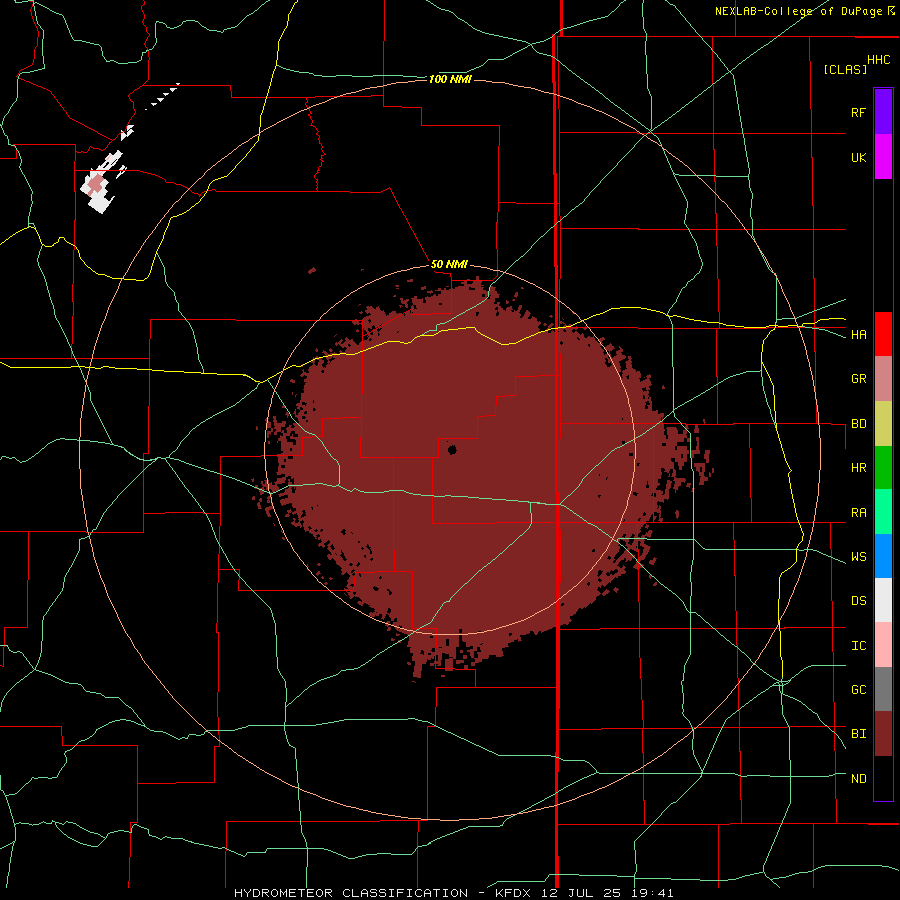The width and height of the screenshot is (900, 900).
Task: Click the BI dark red legend swatch
Action: (883, 734)
